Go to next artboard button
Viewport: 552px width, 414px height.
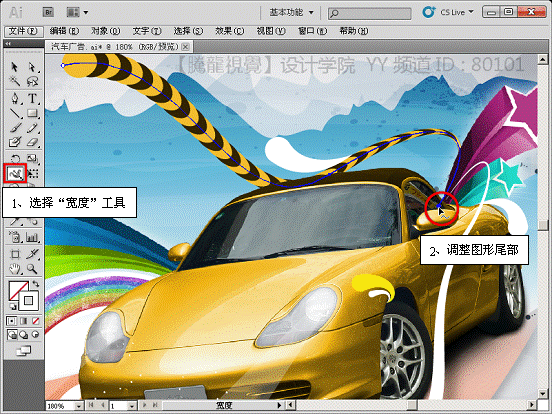point(144,406)
